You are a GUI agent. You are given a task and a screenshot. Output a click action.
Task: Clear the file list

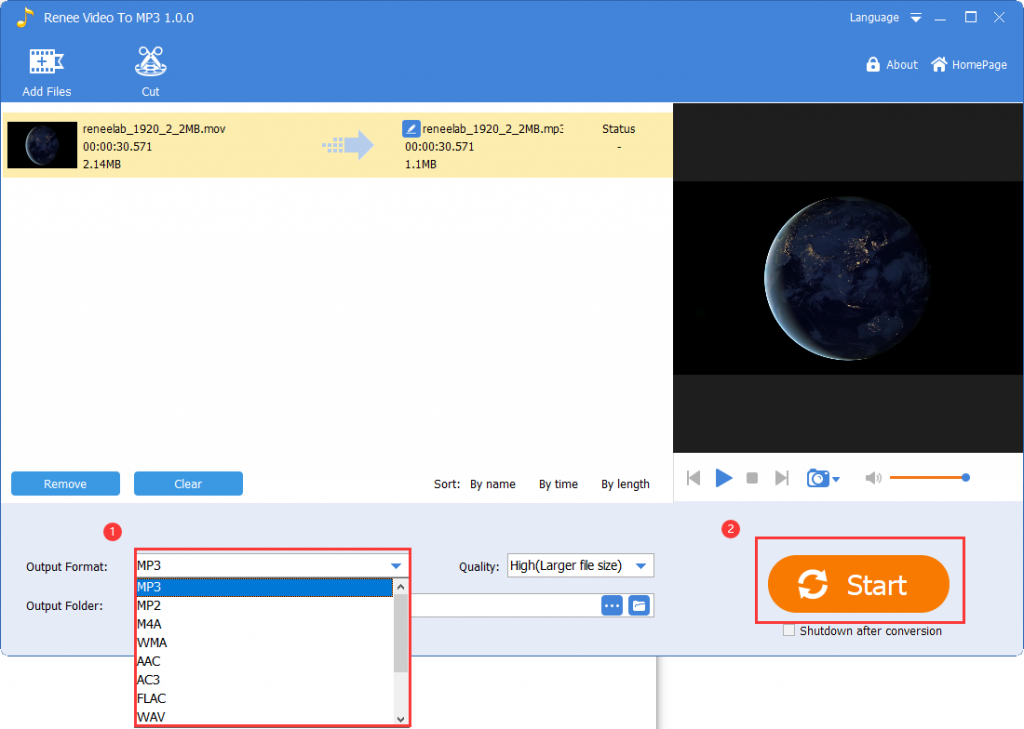188,483
